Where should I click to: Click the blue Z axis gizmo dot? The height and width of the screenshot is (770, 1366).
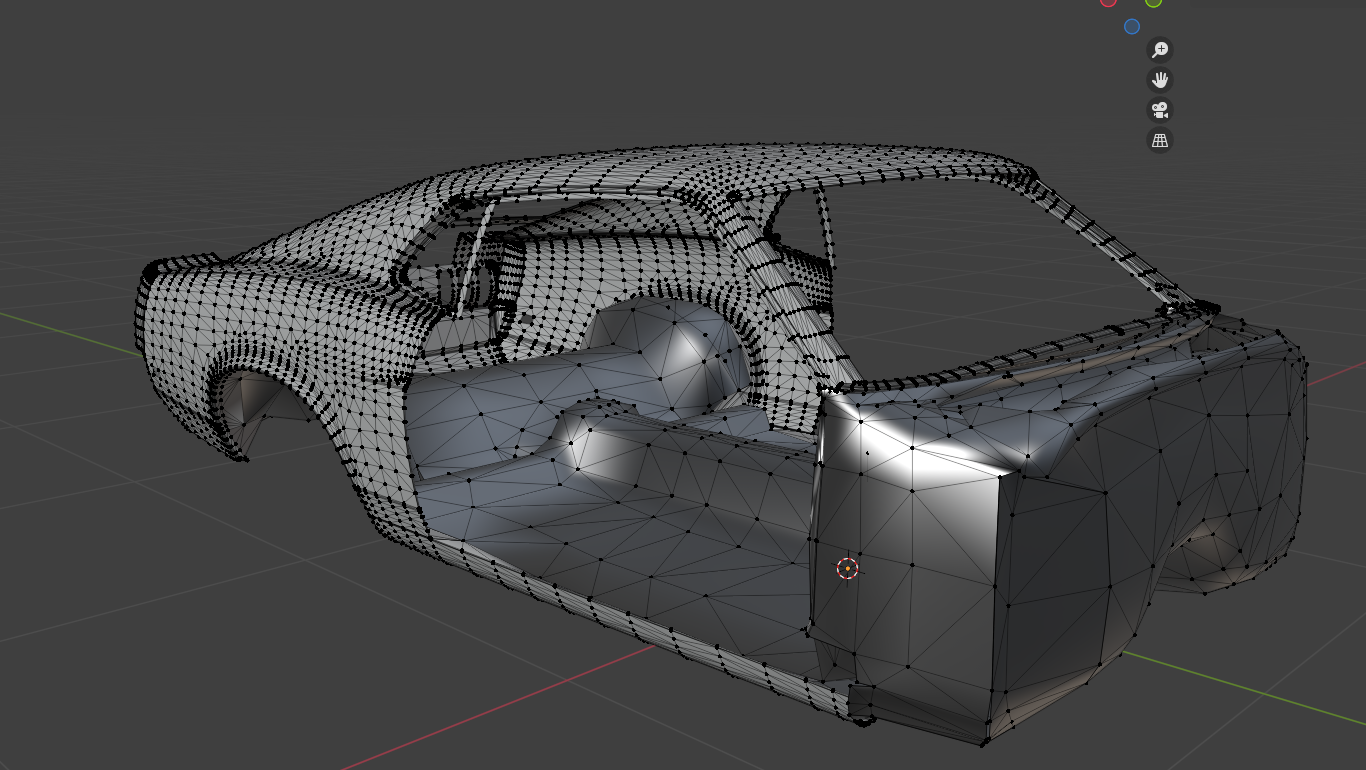(1132, 27)
